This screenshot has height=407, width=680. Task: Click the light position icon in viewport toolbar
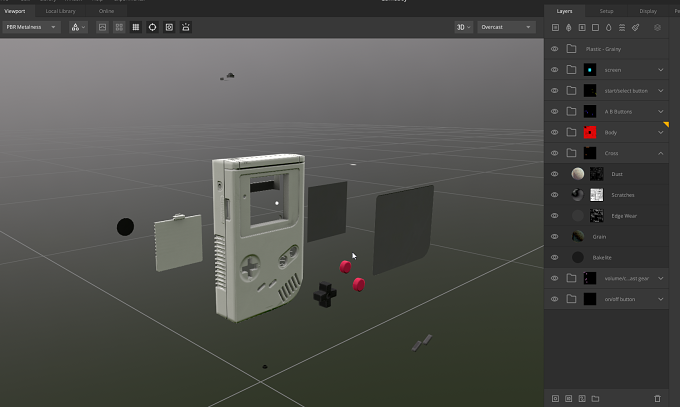tap(186, 27)
